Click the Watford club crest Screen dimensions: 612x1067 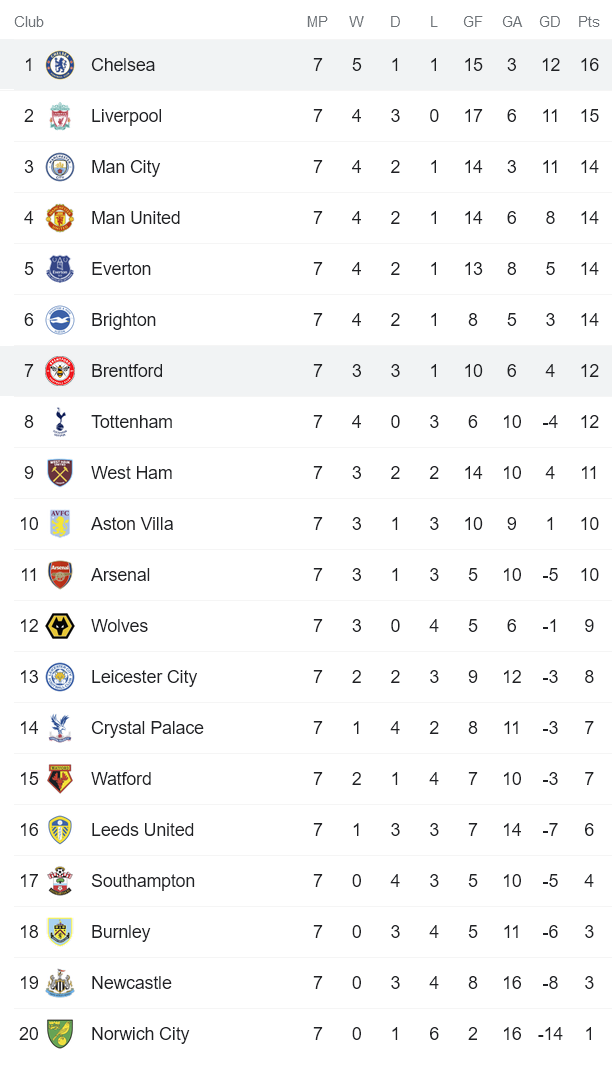click(x=60, y=779)
